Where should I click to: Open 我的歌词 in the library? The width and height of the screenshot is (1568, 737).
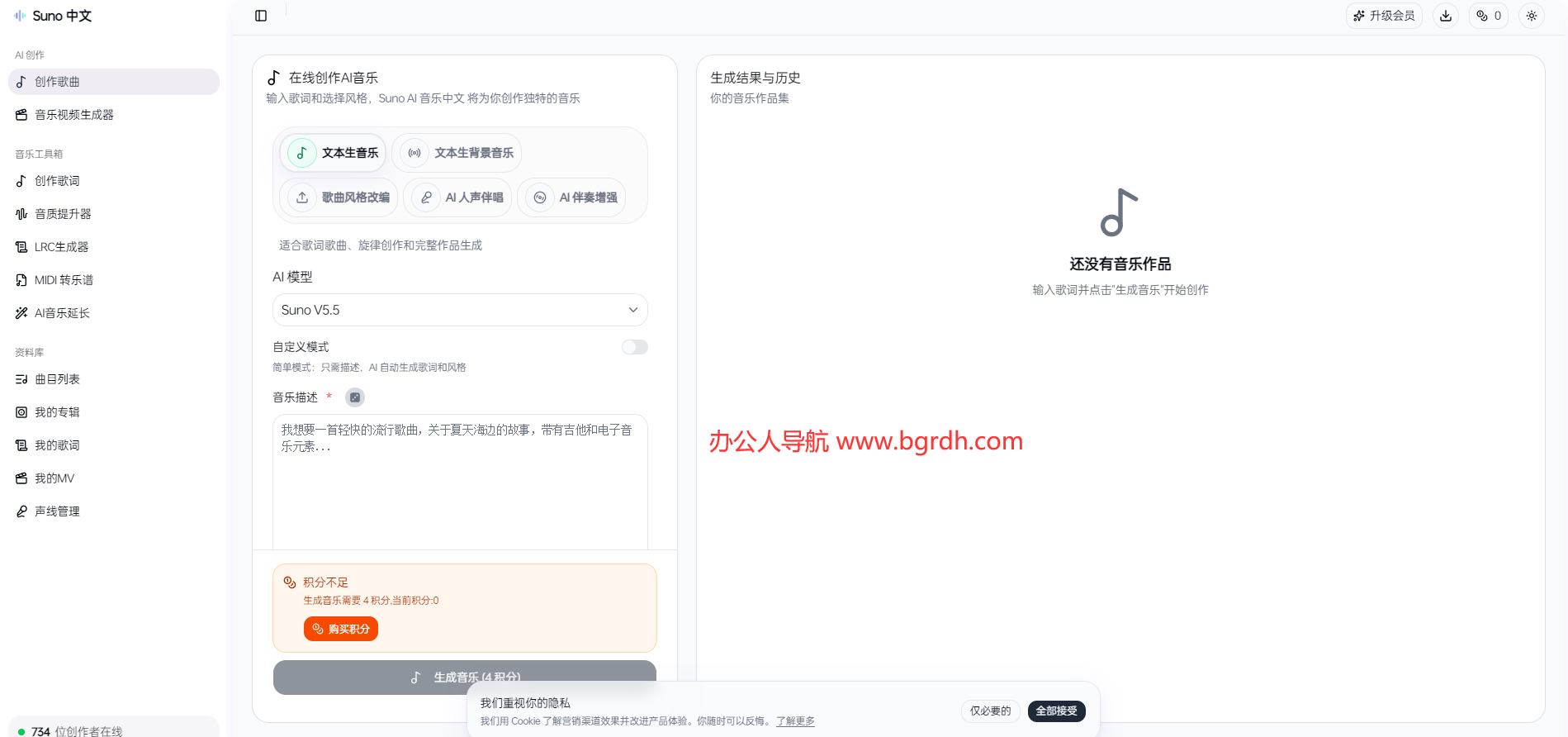114,445
